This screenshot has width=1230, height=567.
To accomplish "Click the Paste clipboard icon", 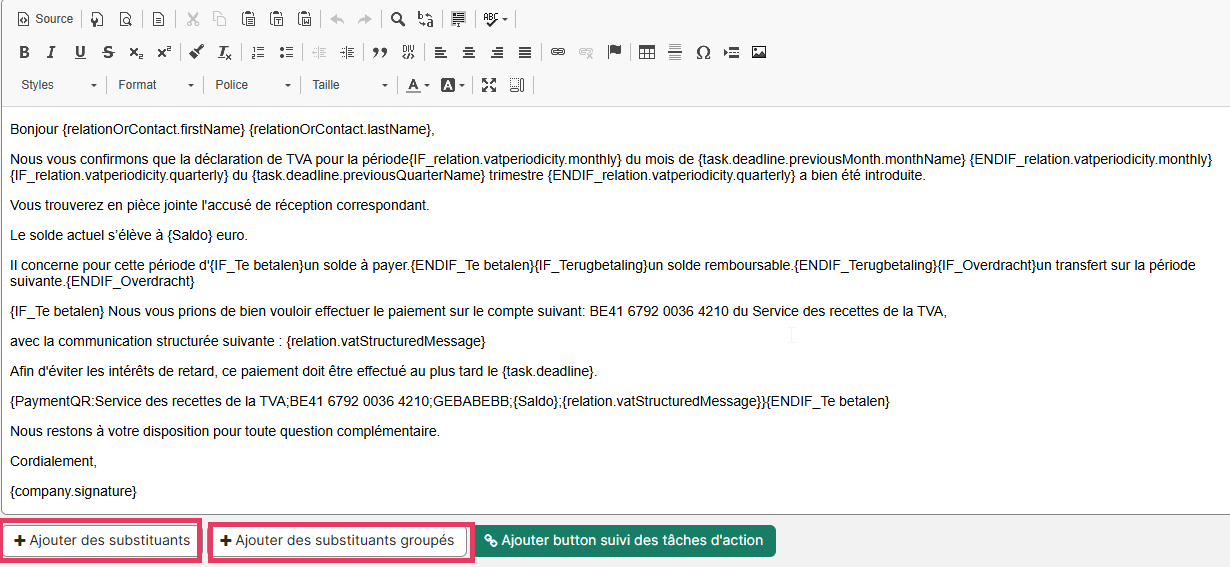I will (x=248, y=19).
